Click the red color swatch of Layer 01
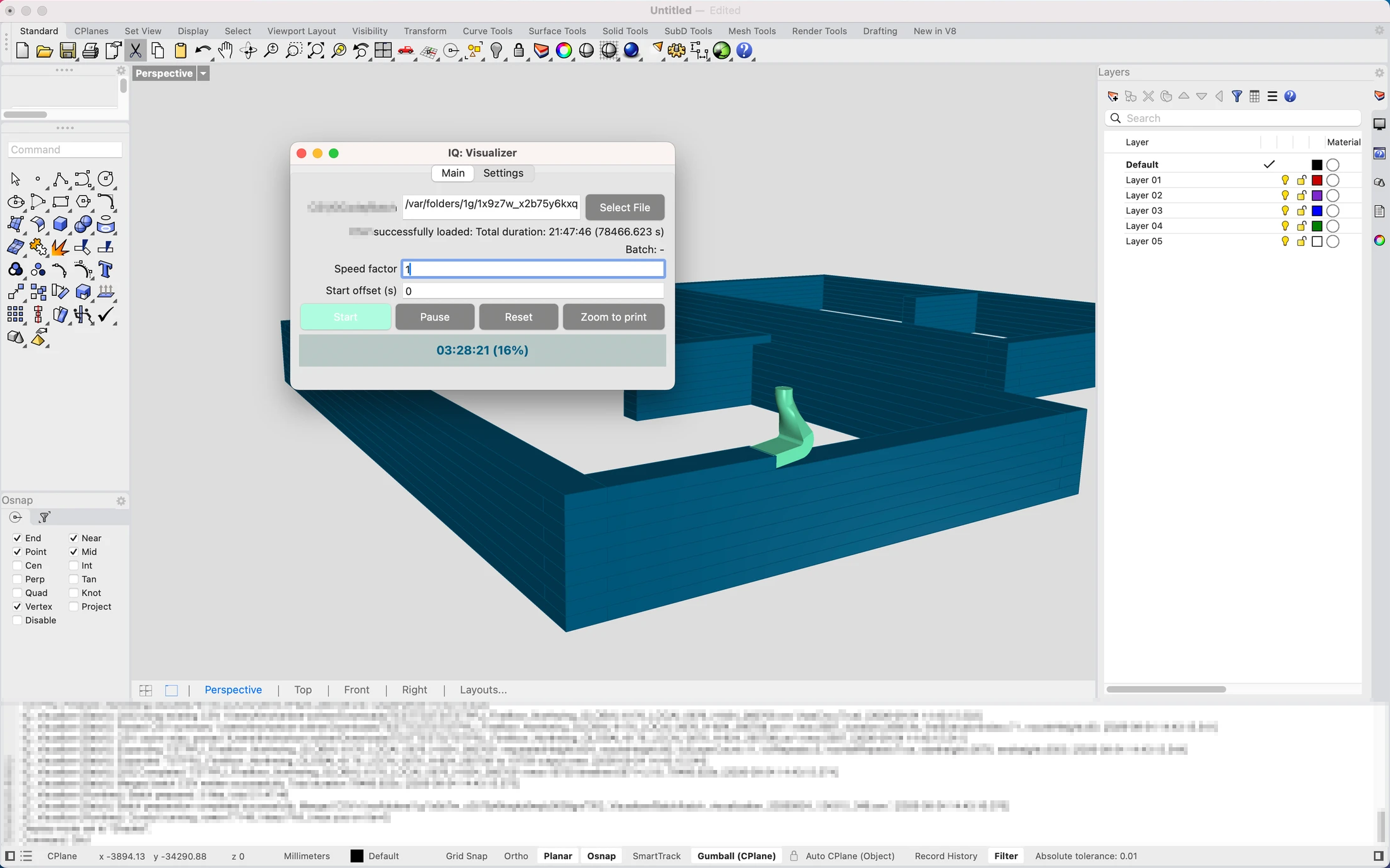1390x868 pixels. tap(1317, 180)
